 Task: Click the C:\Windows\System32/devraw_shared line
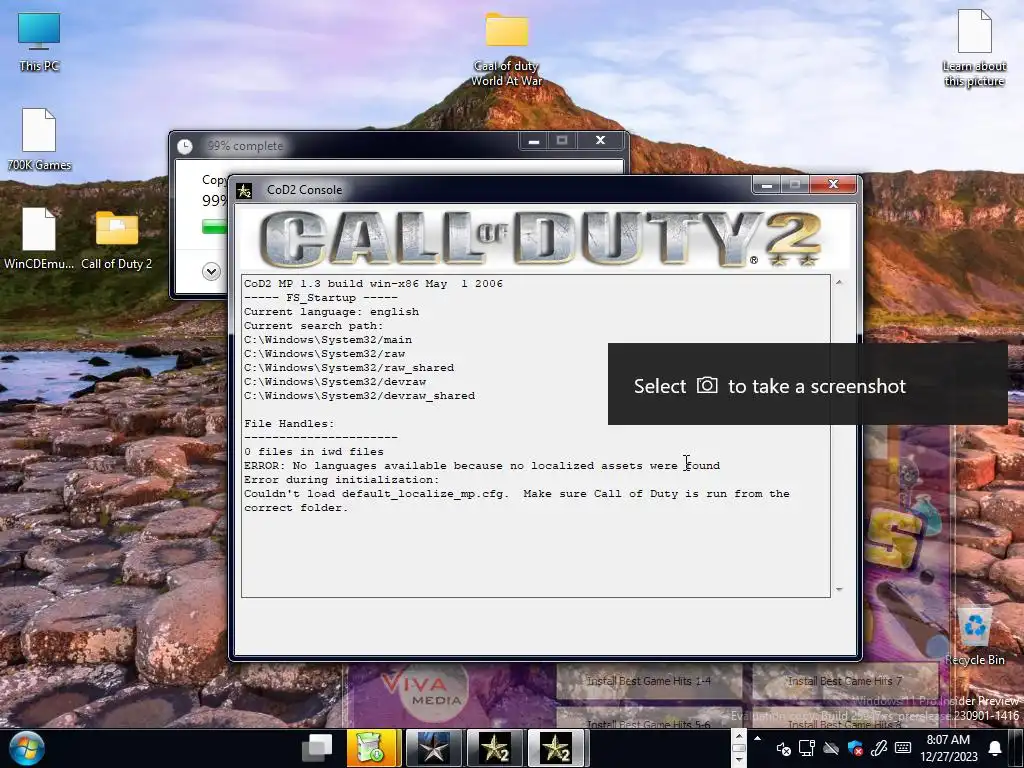pos(360,396)
